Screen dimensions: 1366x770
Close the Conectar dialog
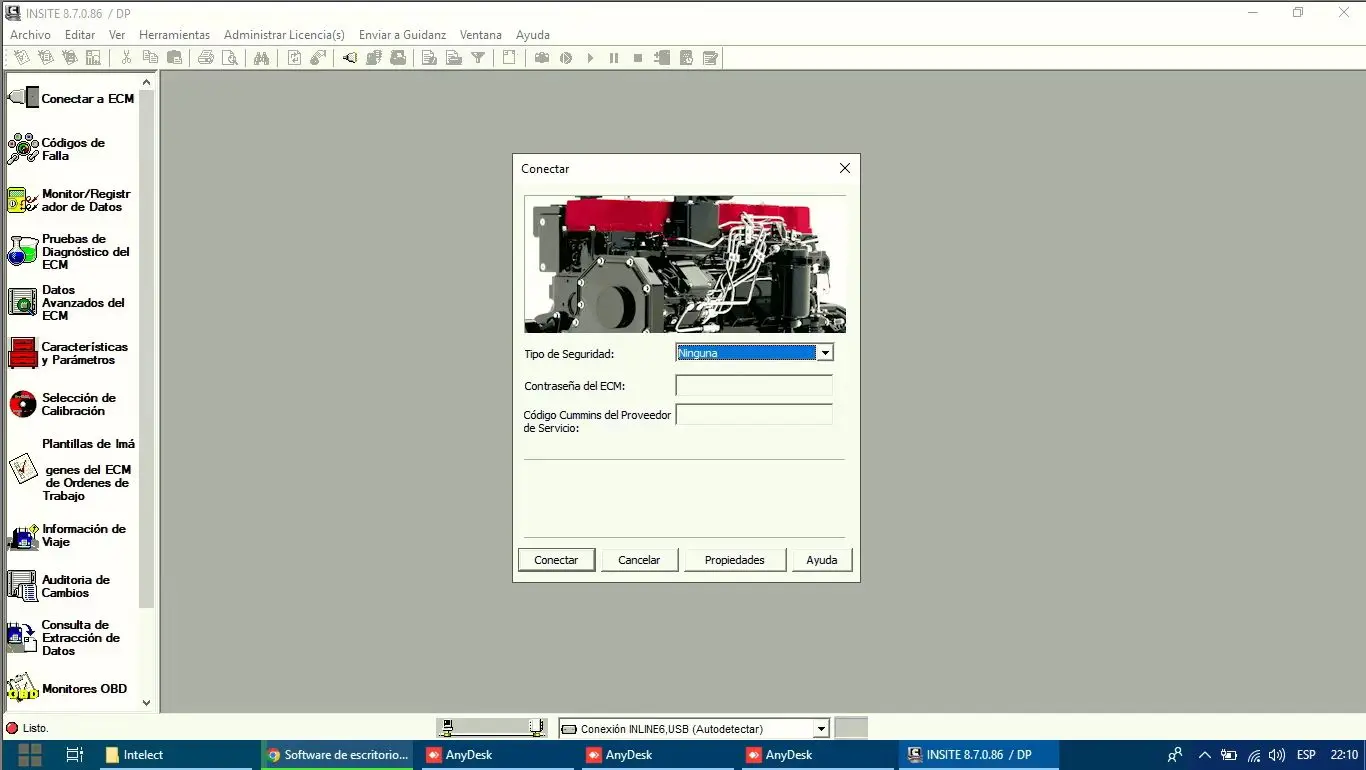pyautogui.click(x=845, y=168)
